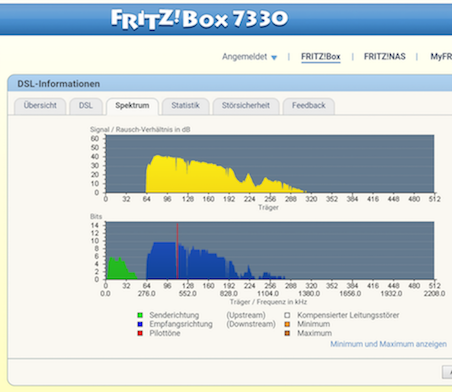Click the dark orange Maximum legend swatch
Viewport: 452px width, 392px height.
(287, 333)
